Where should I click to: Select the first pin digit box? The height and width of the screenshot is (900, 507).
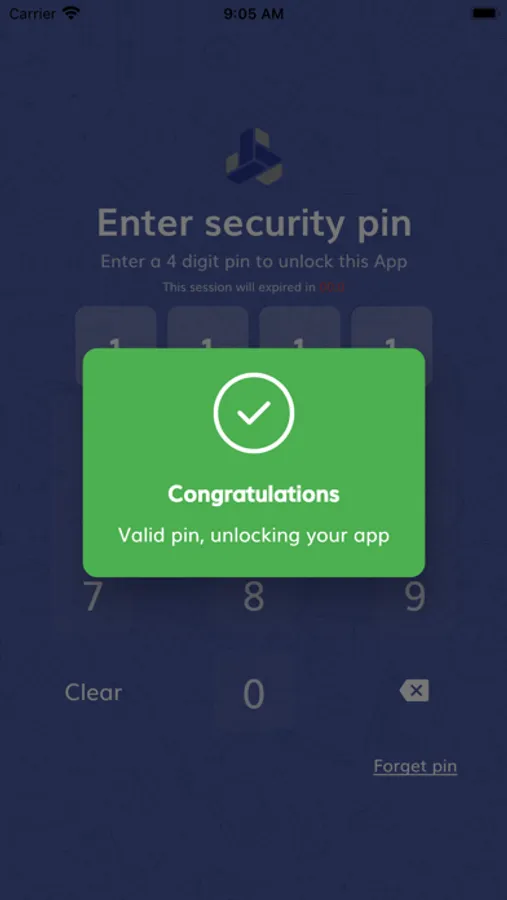point(115,346)
